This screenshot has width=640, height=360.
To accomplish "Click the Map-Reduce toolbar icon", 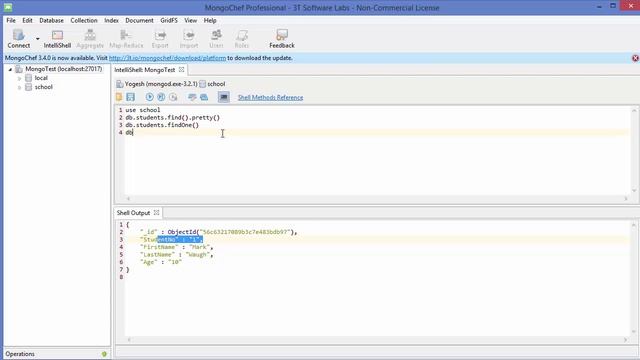I will pos(126,39).
